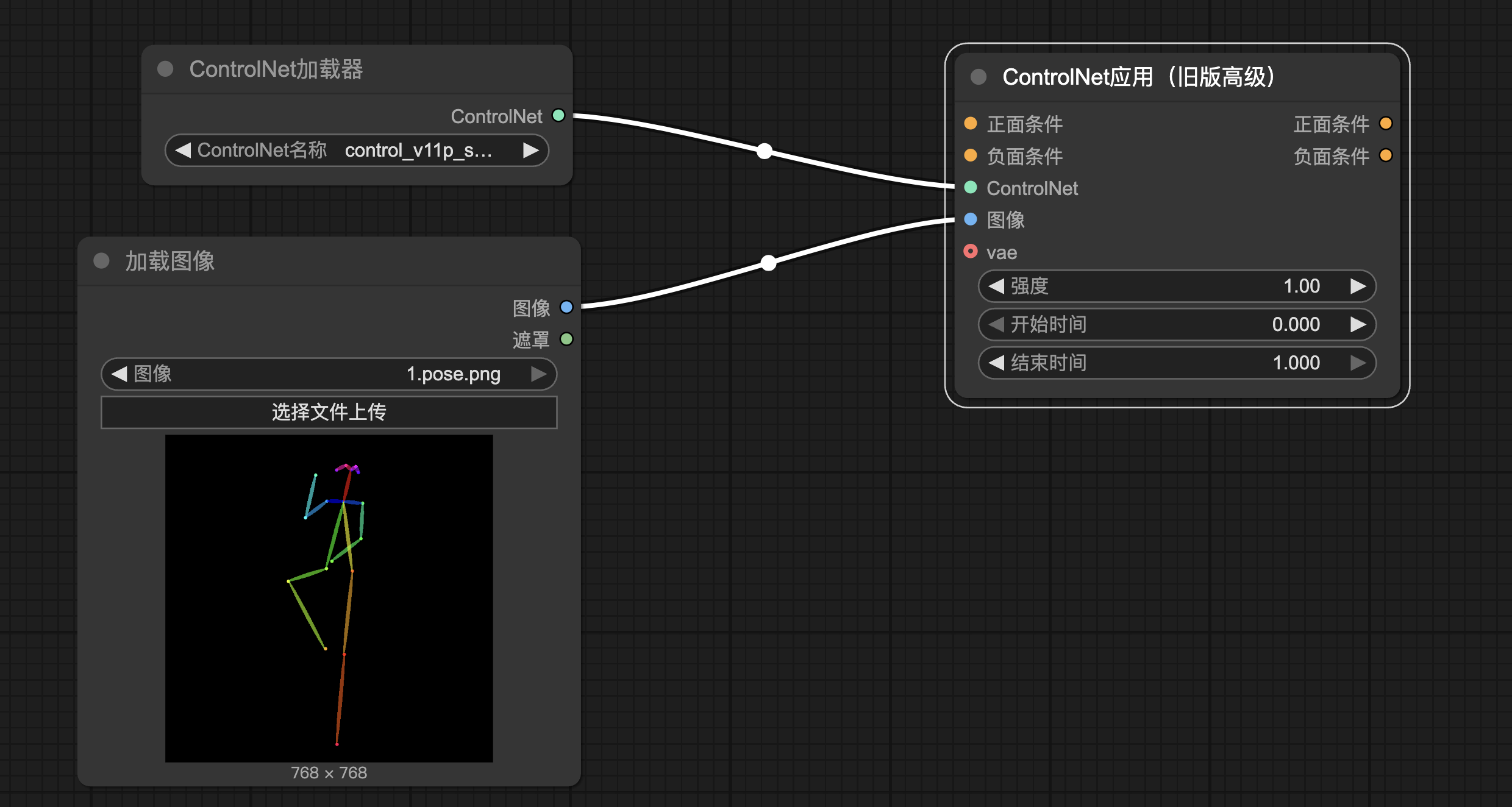This screenshot has height=807, width=1512.
Task: Open the 图像 file dropdown showing 1.pose.png
Action: pos(329,374)
